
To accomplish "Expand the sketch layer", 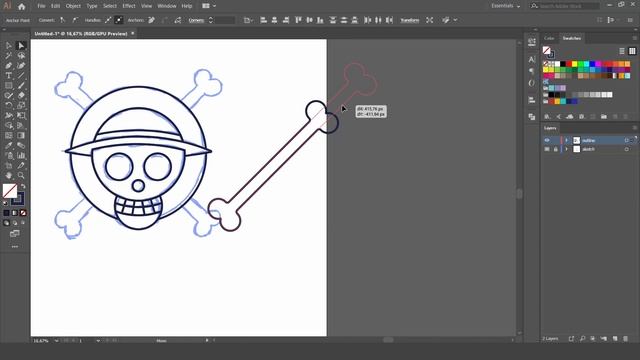I will pyautogui.click(x=566, y=149).
